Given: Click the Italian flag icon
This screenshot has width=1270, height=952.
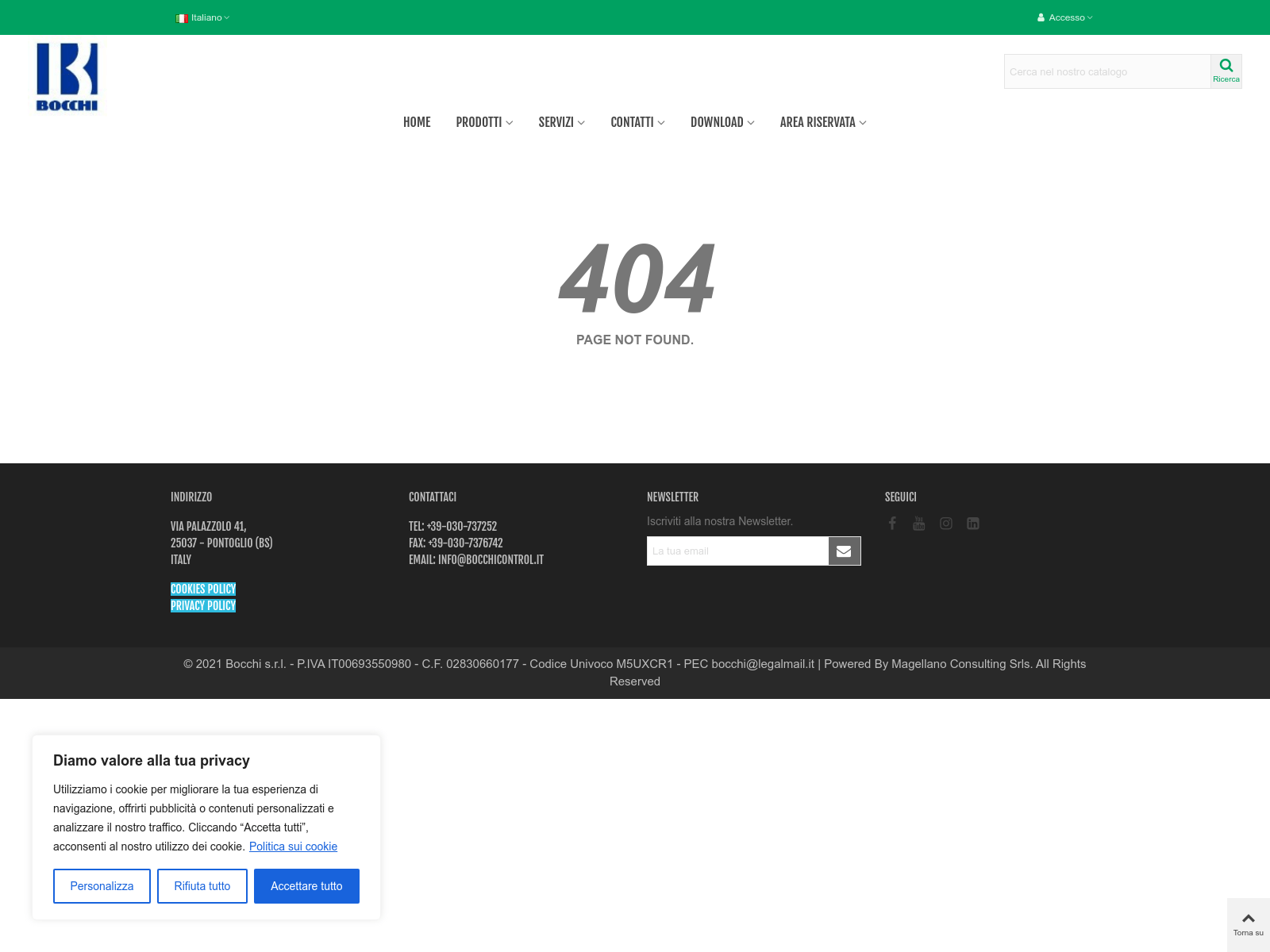Looking at the screenshot, I should pyautogui.click(x=182, y=18).
